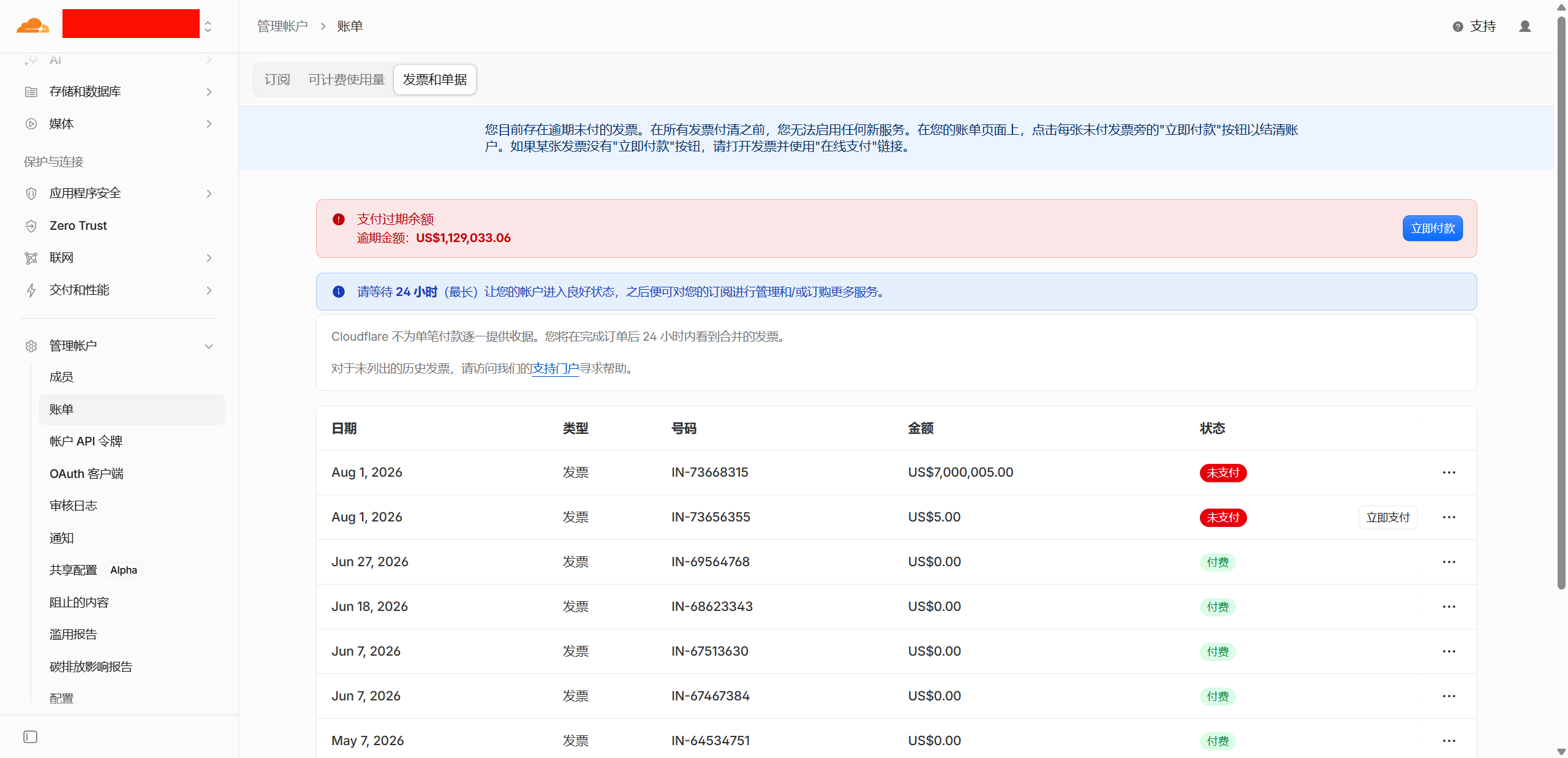Open 帐户 API 令牌 in the sidebar
Viewport: 1568px width, 758px height.
point(132,441)
